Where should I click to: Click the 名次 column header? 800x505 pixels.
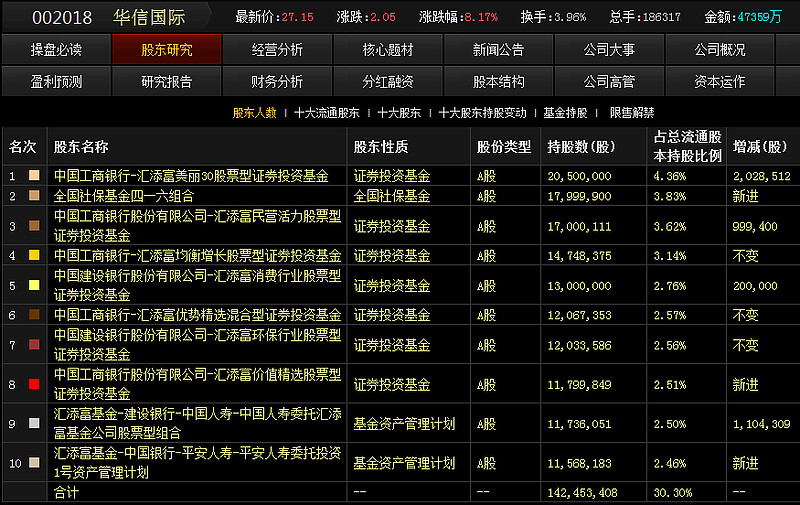tap(22, 147)
